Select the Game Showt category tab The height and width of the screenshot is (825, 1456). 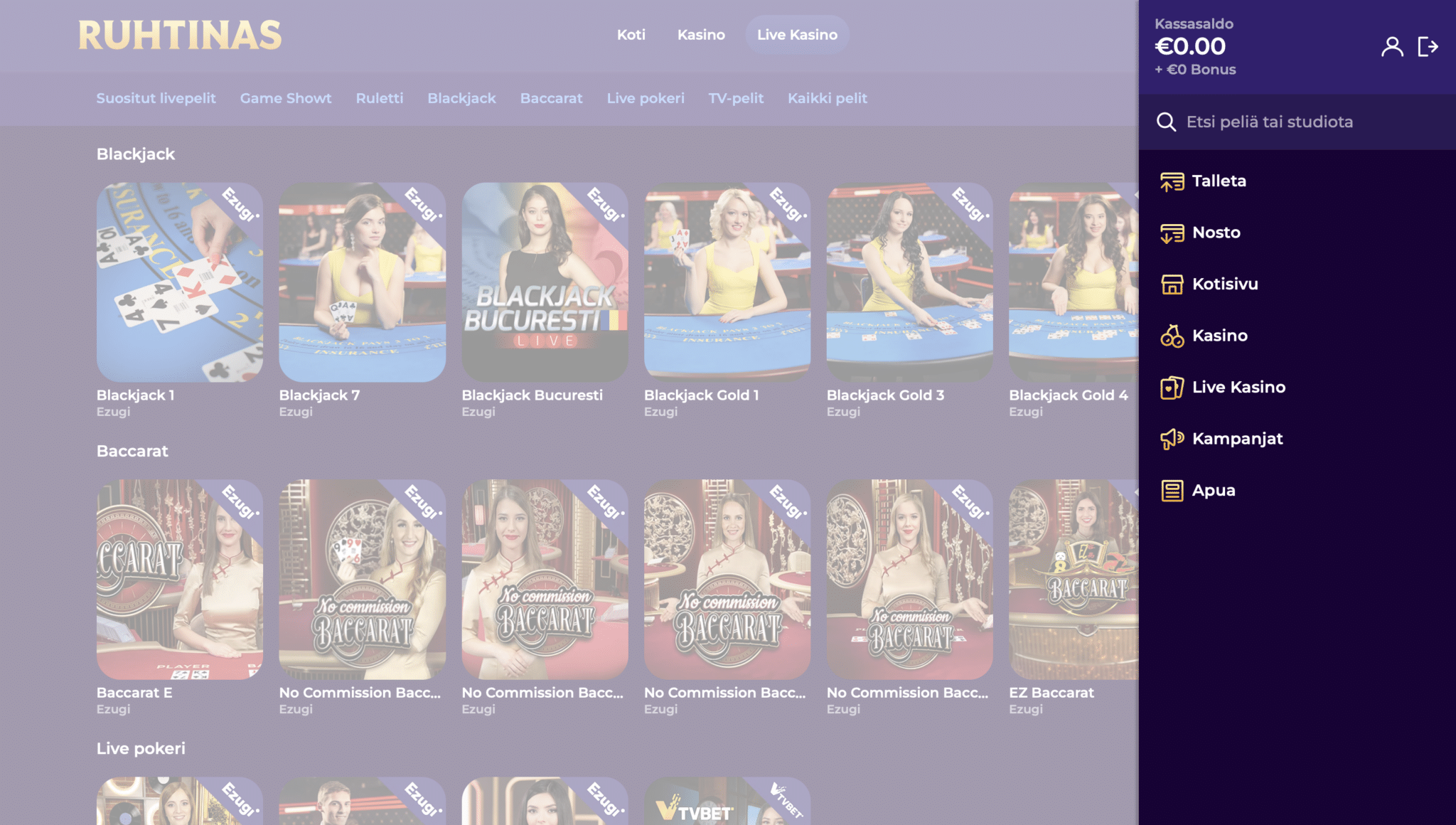click(x=285, y=99)
